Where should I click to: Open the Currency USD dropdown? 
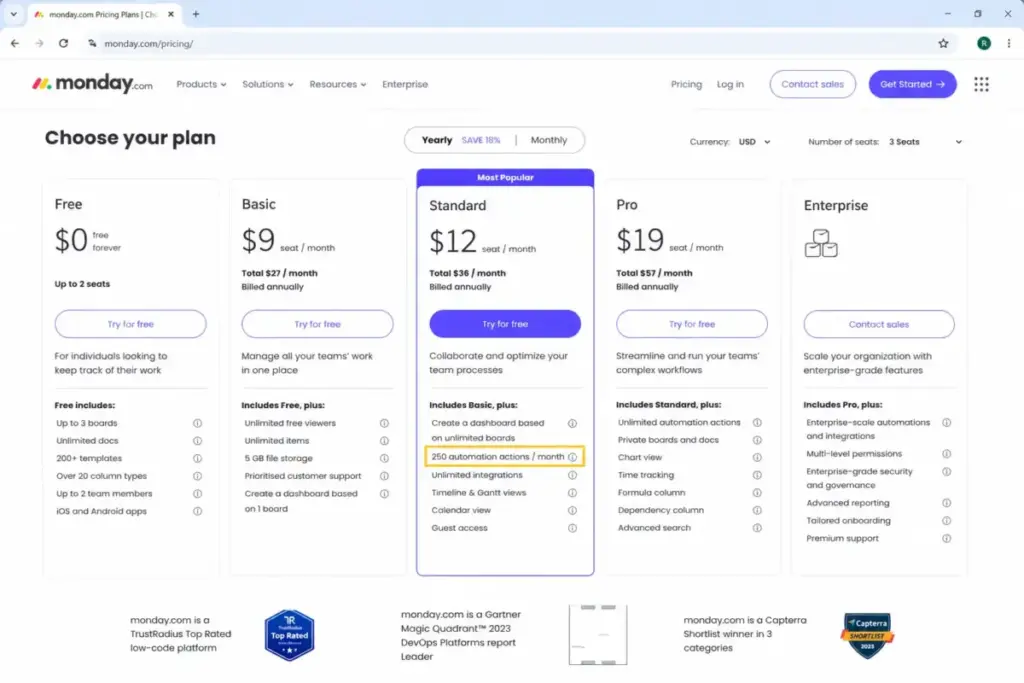point(754,142)
